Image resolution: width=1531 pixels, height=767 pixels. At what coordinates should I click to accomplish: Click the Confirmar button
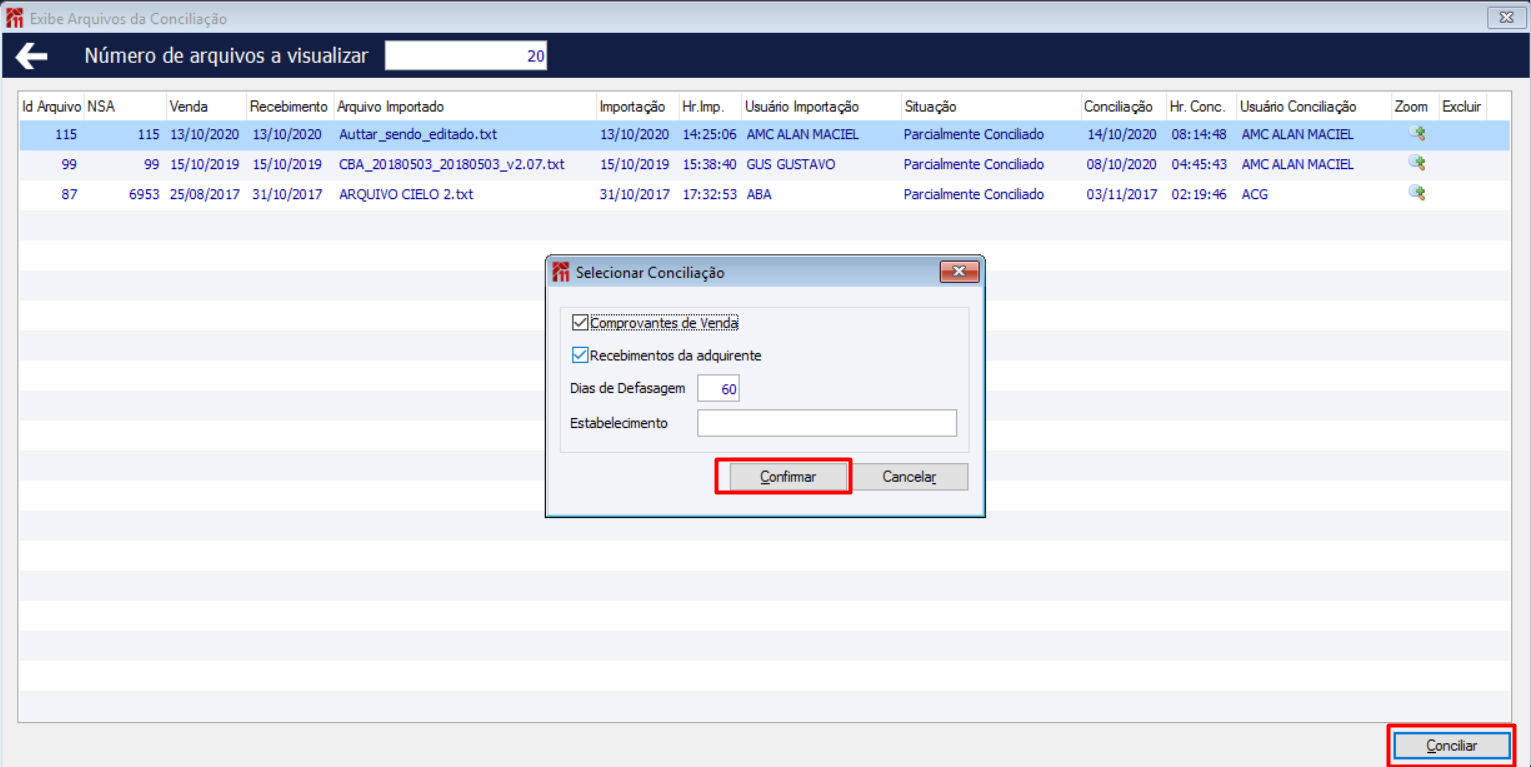788,477
